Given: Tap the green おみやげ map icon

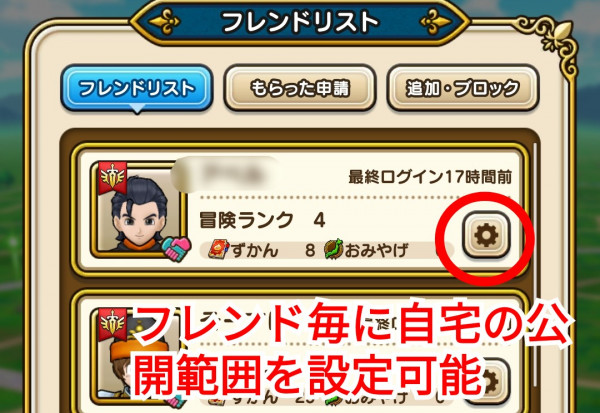Looking at the screenshot, I should coord(333,250).
